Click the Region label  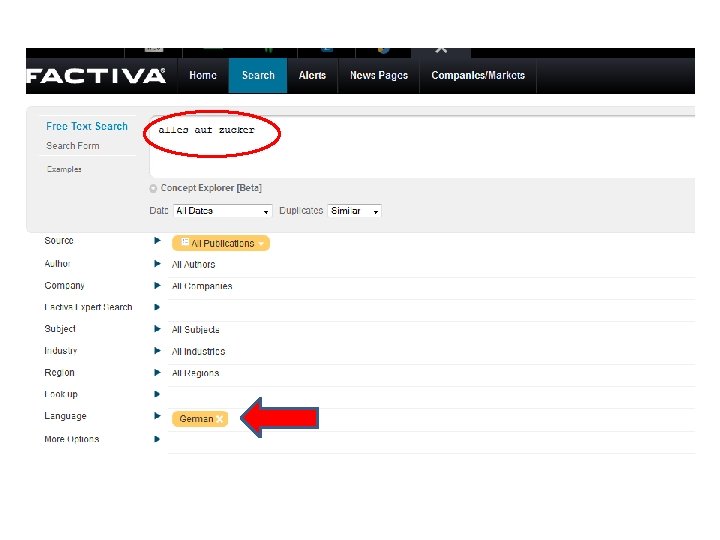coord(59,372)
